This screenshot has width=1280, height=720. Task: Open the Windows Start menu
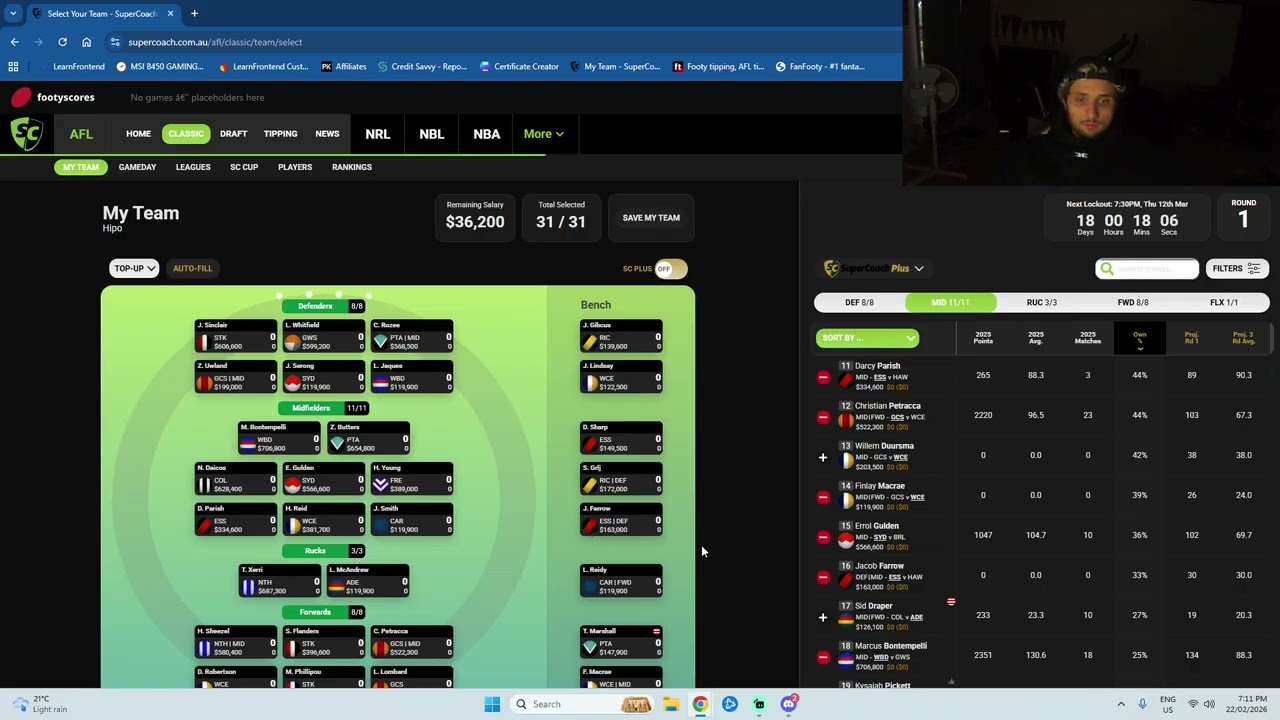click(x=492, y=704)
